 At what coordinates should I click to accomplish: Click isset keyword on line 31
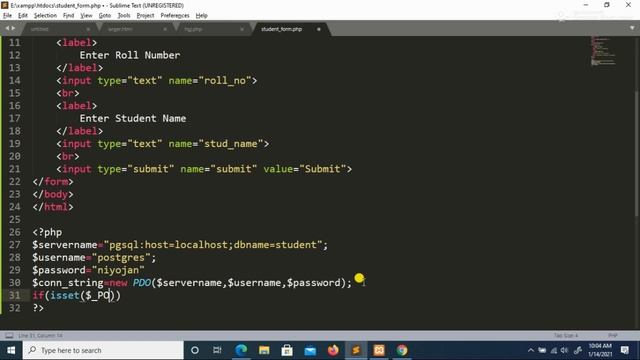tap(64, 296)
